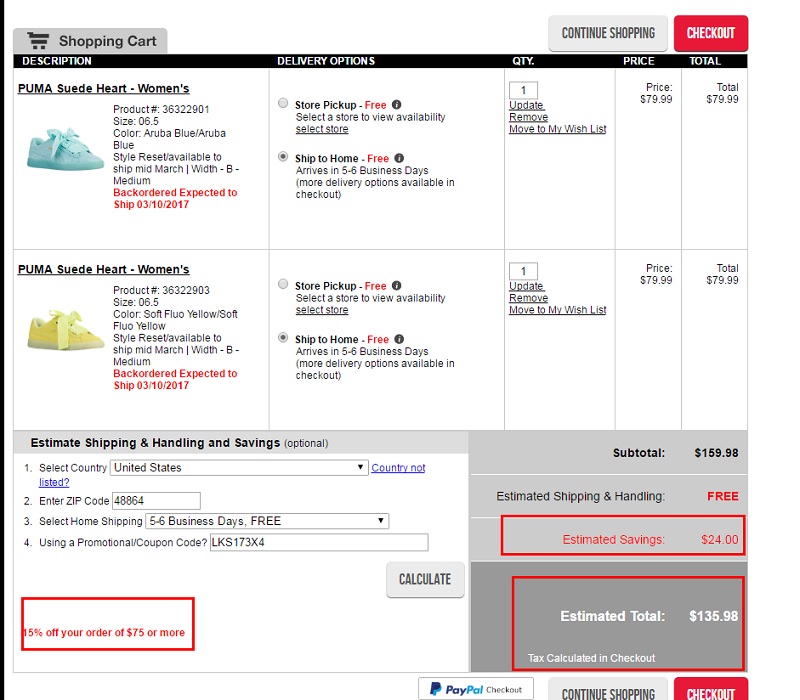Click quantity field for Yellow shoe

523,271
